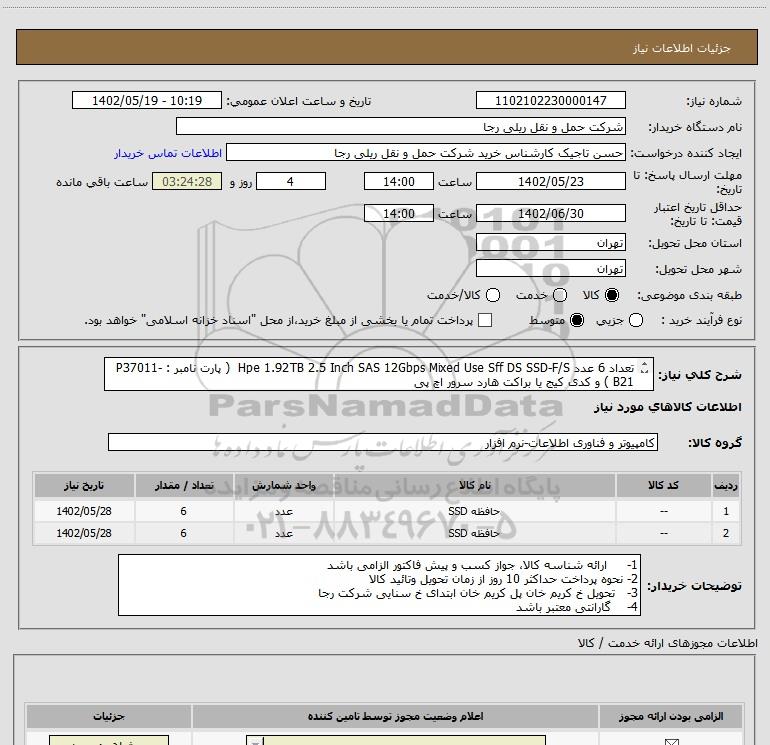Screen dimensions: 770x745
Task: Click the days remaining field showing 4
Action: click(291, 181)
